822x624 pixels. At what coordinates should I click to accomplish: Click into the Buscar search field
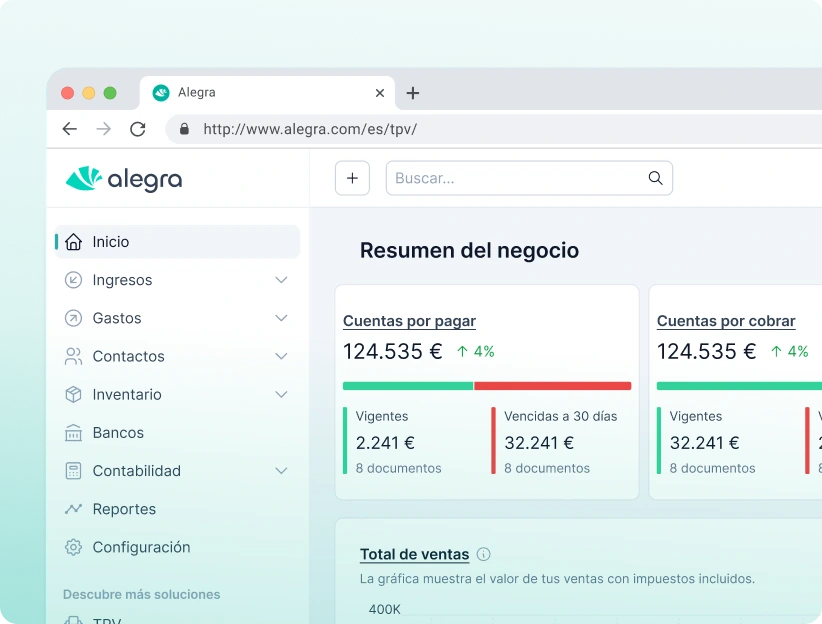[x=517, y=178]
